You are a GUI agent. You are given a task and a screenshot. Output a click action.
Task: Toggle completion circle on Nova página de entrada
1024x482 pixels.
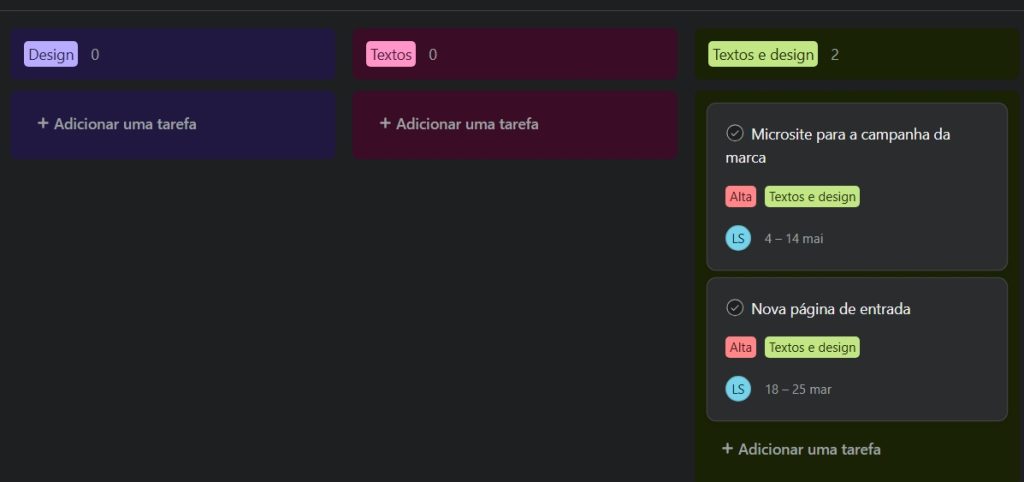(734, 308)
